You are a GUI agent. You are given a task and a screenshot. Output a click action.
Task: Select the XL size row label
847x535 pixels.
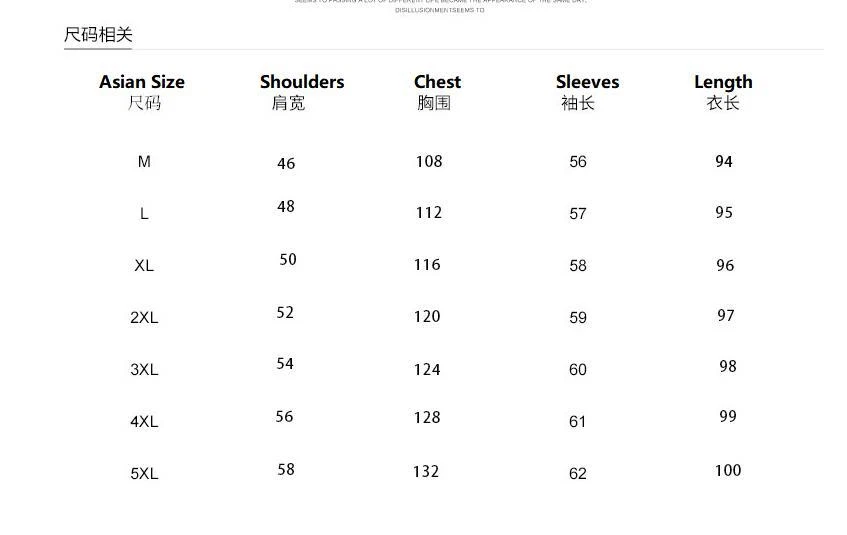[x=144, y=266]
